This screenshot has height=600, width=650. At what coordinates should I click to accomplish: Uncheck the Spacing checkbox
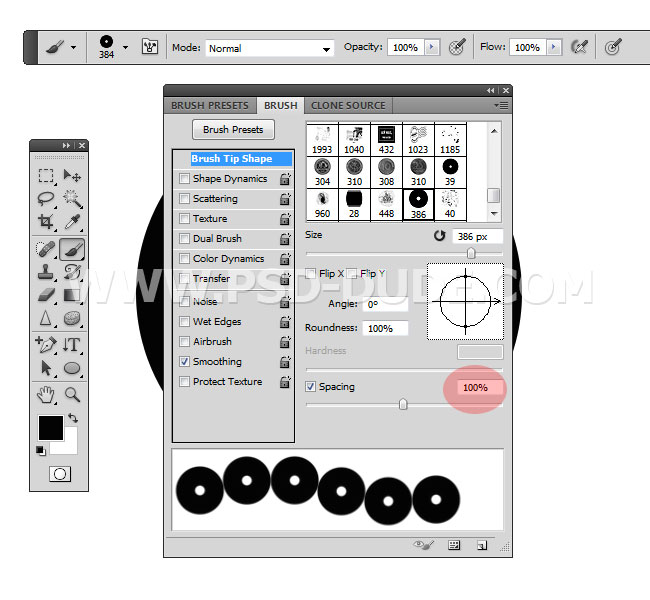[310, 386]
